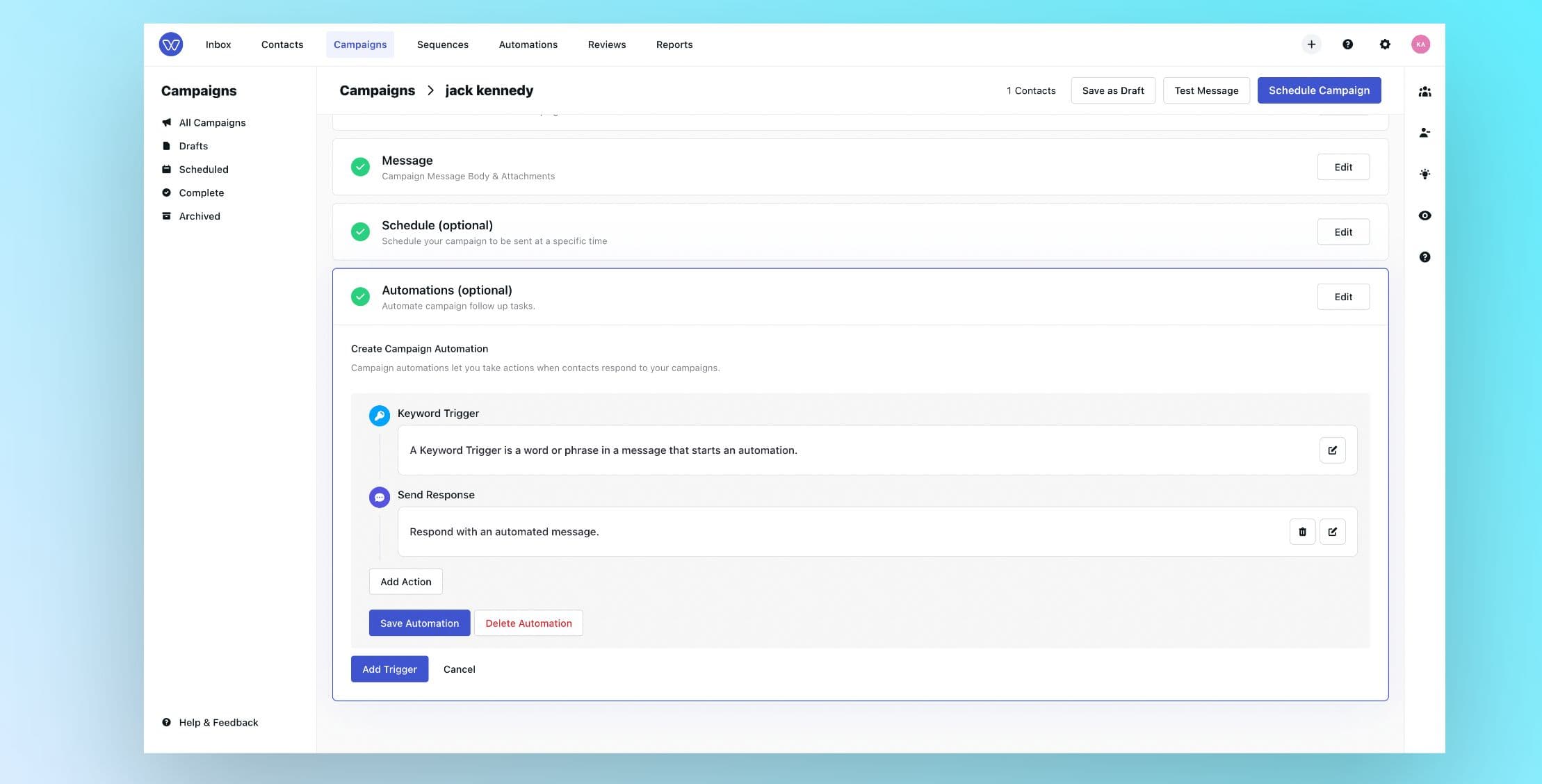Toggle the eye visibility icon in right sidebar

tap(1425, 215)
